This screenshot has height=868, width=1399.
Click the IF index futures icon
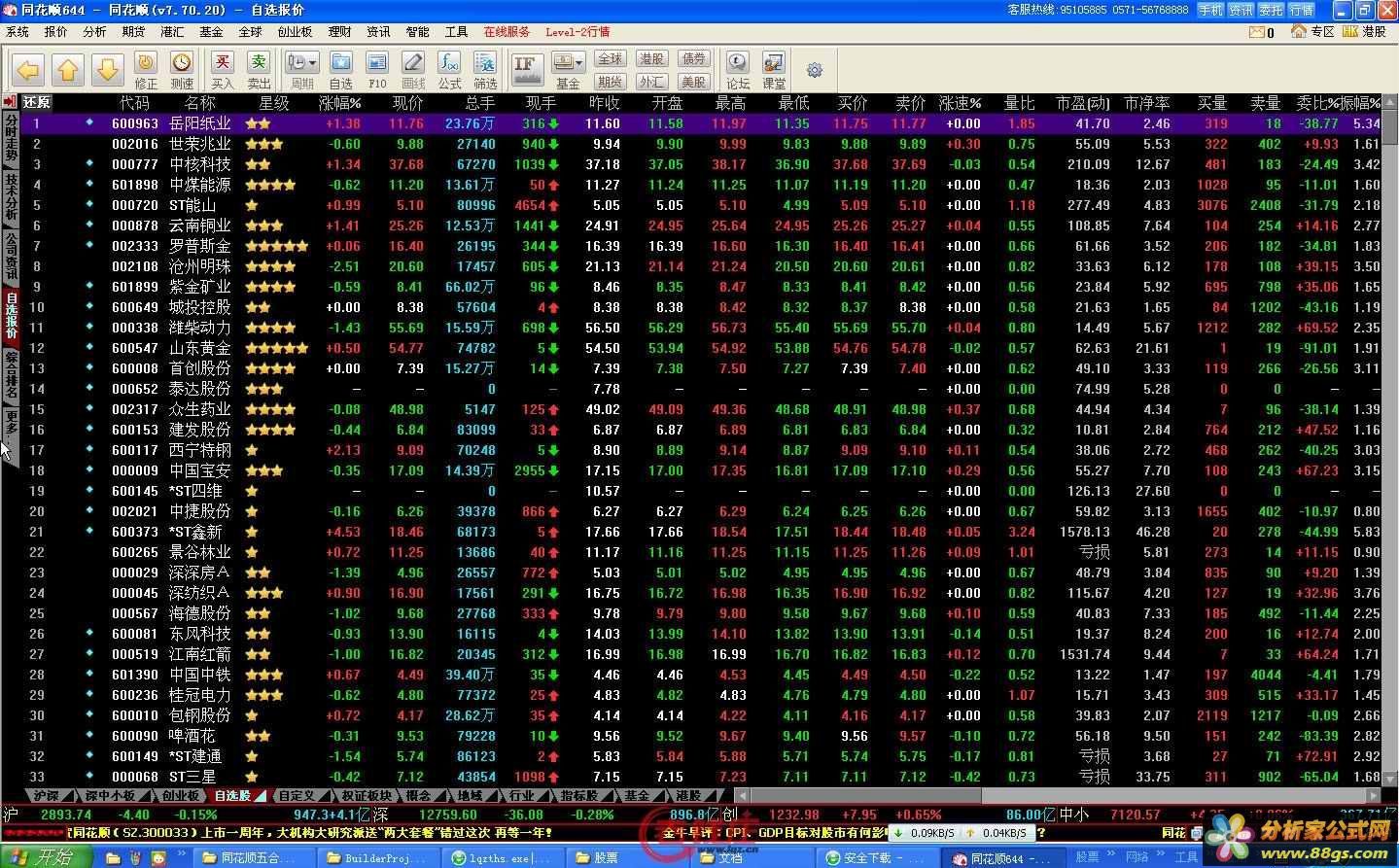click(526, 70)
